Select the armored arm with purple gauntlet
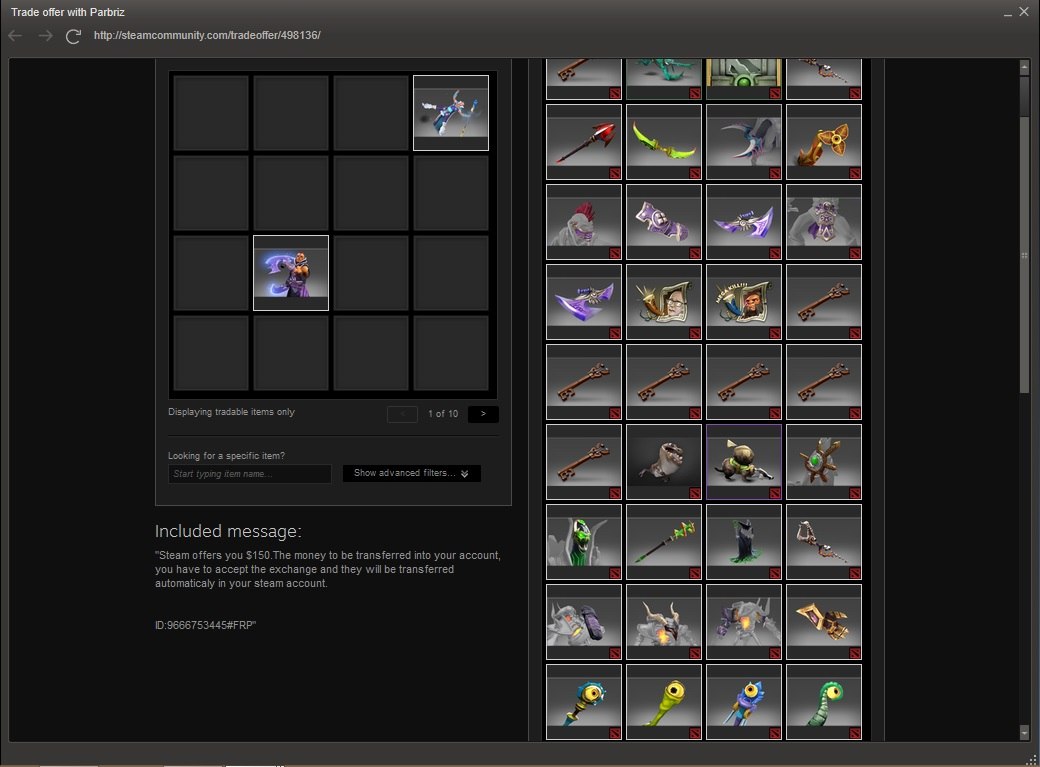Screen dimensions: 1040x767 584,622
